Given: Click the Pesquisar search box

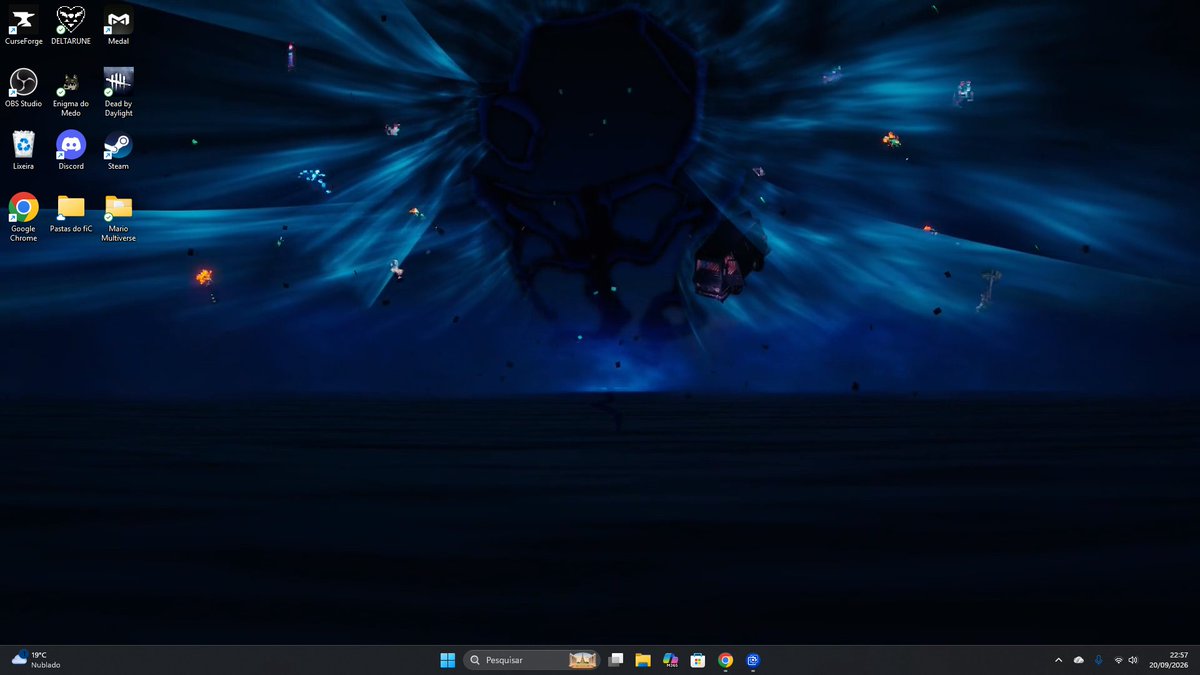Looking at the screenshot, I should [x=532, y=660].
